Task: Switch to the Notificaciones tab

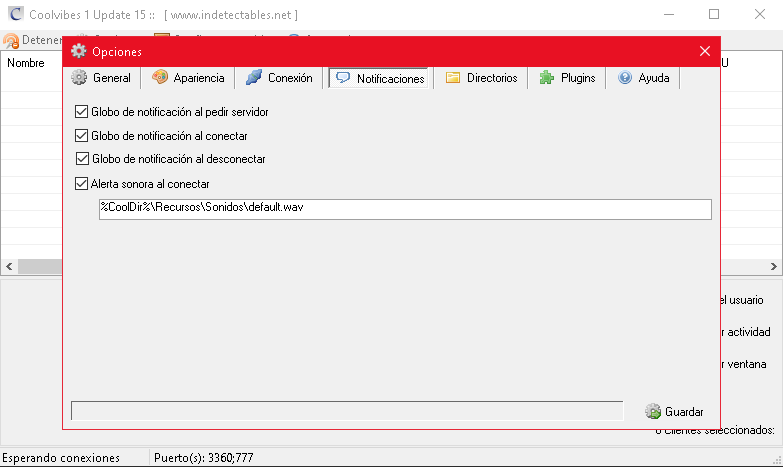Action: [380, 78]
